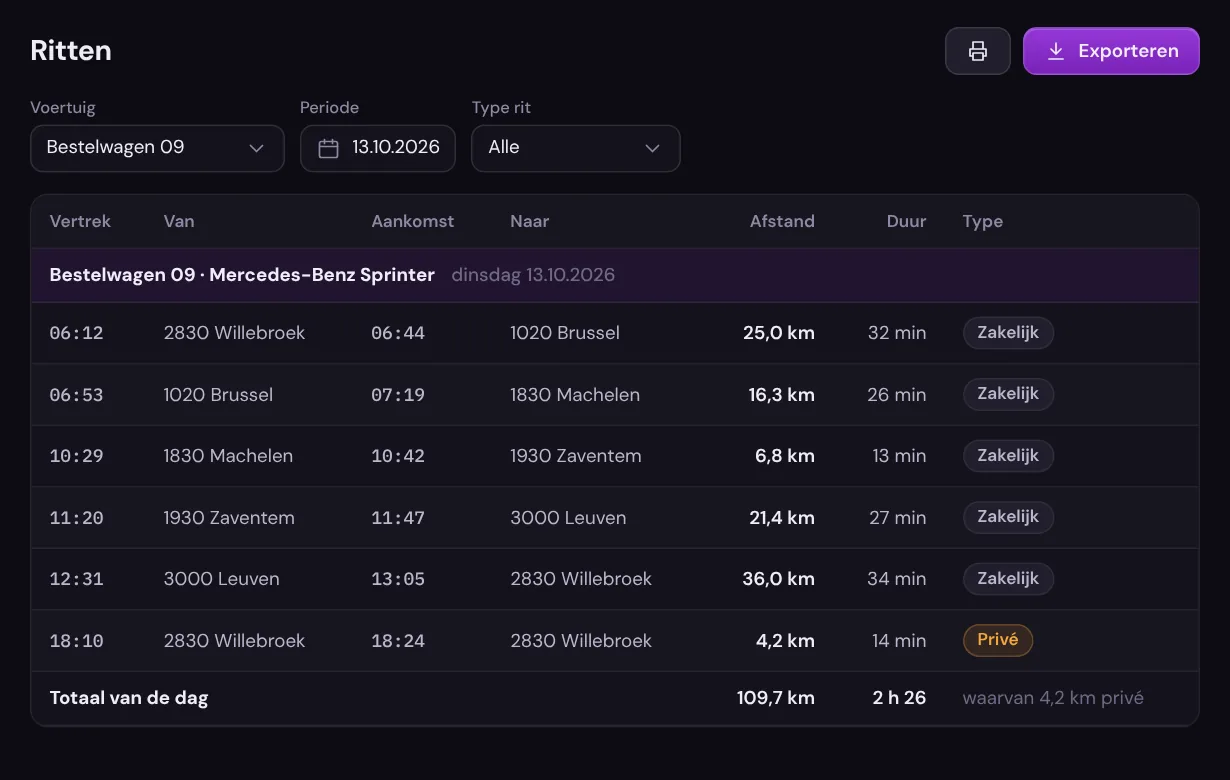Click the Type column header
The height and width of the screenshot is (780, 1230).
(983, 222)
